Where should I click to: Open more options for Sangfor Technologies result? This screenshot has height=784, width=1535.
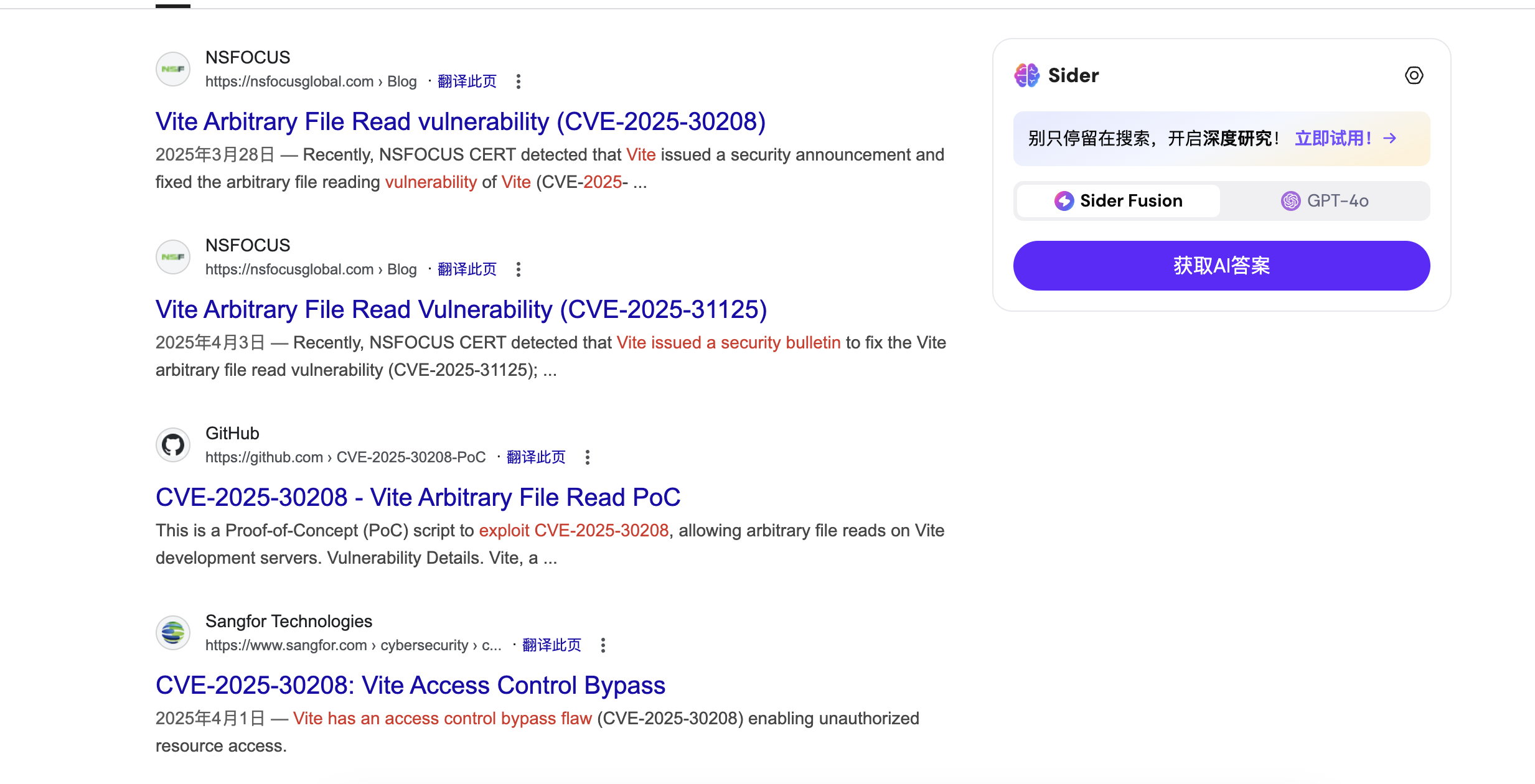[x=603, y=645]
